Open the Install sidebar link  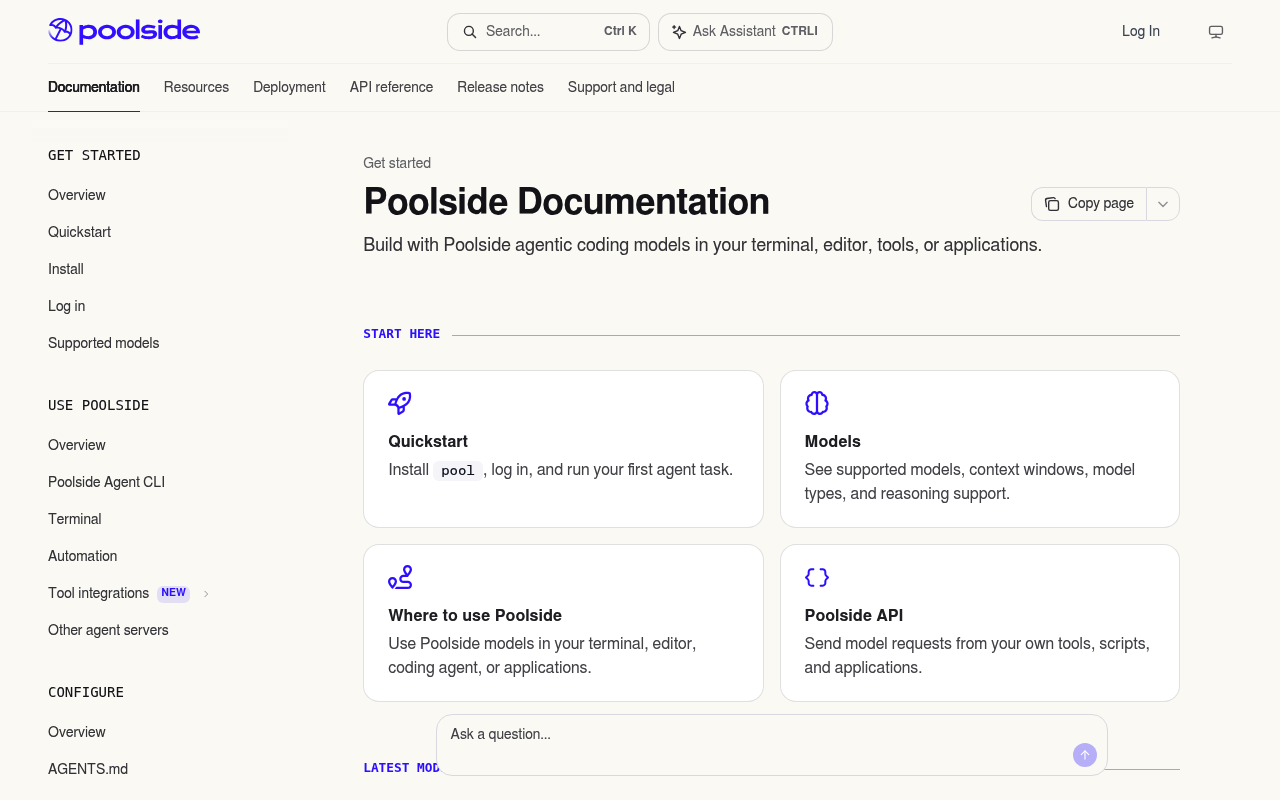click(66, 269)
